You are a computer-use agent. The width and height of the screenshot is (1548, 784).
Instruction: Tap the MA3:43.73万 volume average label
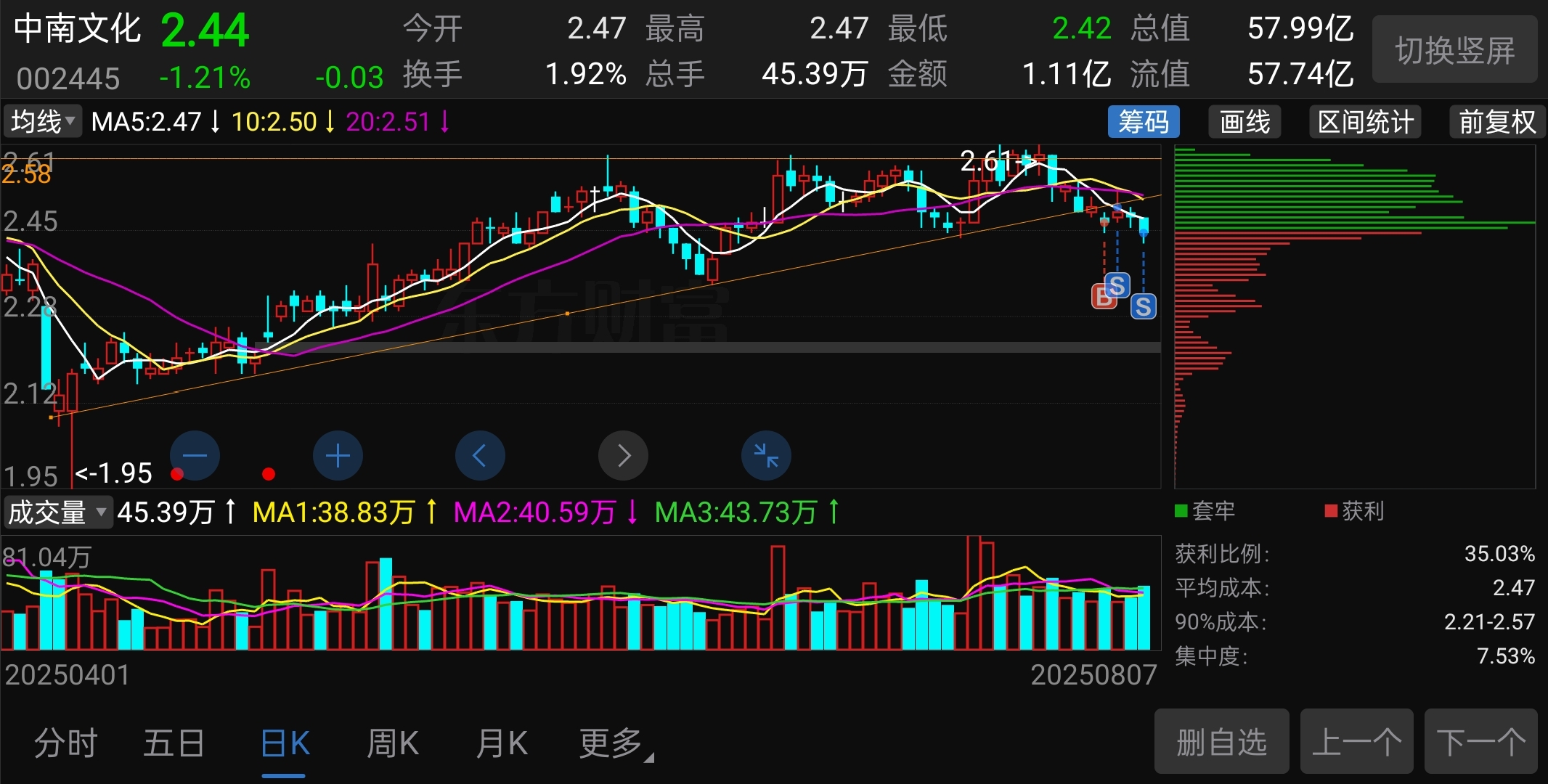(x=736, y=513)
